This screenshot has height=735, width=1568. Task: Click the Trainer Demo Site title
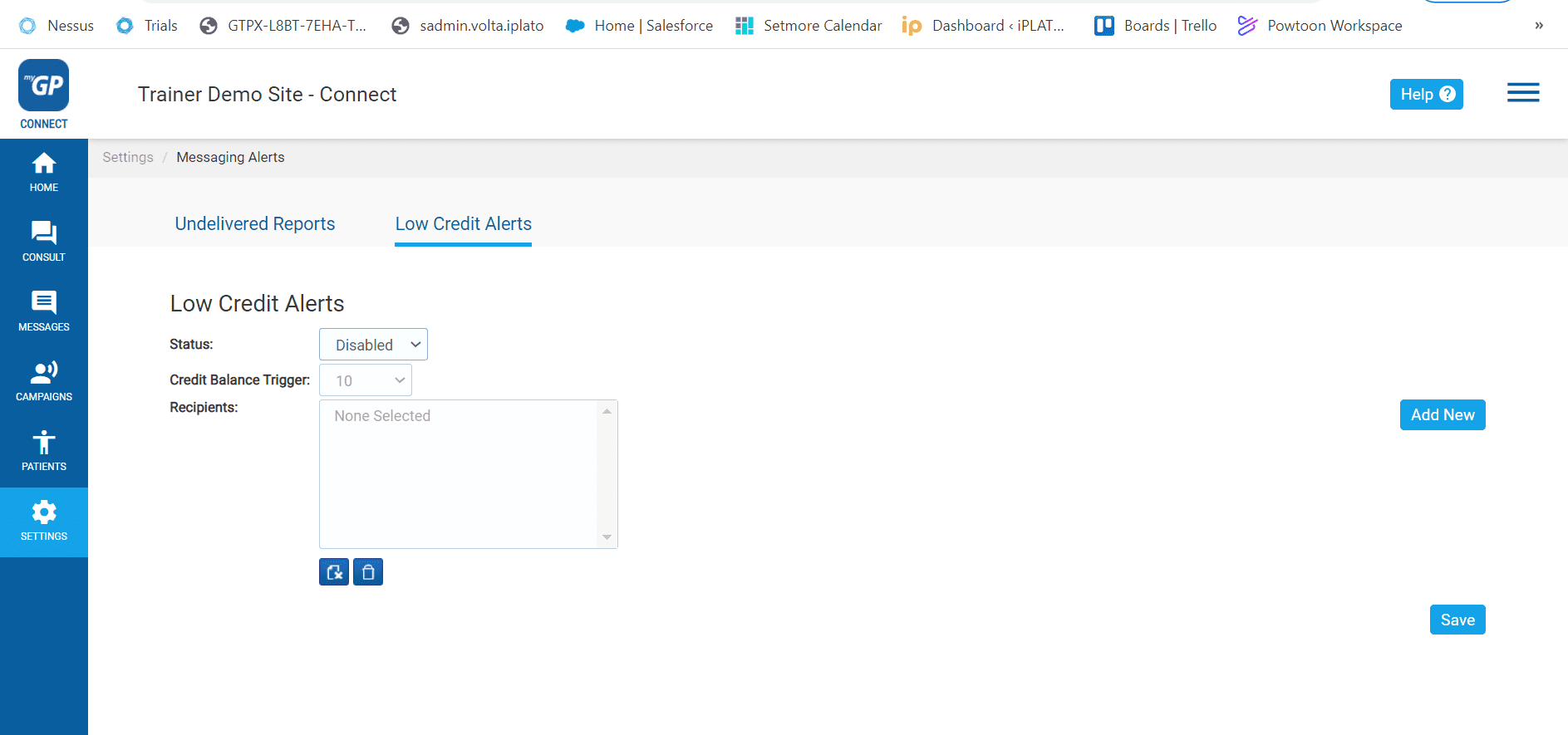pyautogui.click(x=267, y=95)
